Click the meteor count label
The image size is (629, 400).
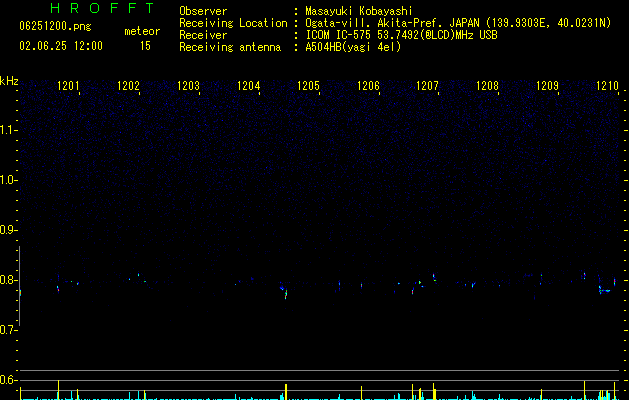coord(142,31)
